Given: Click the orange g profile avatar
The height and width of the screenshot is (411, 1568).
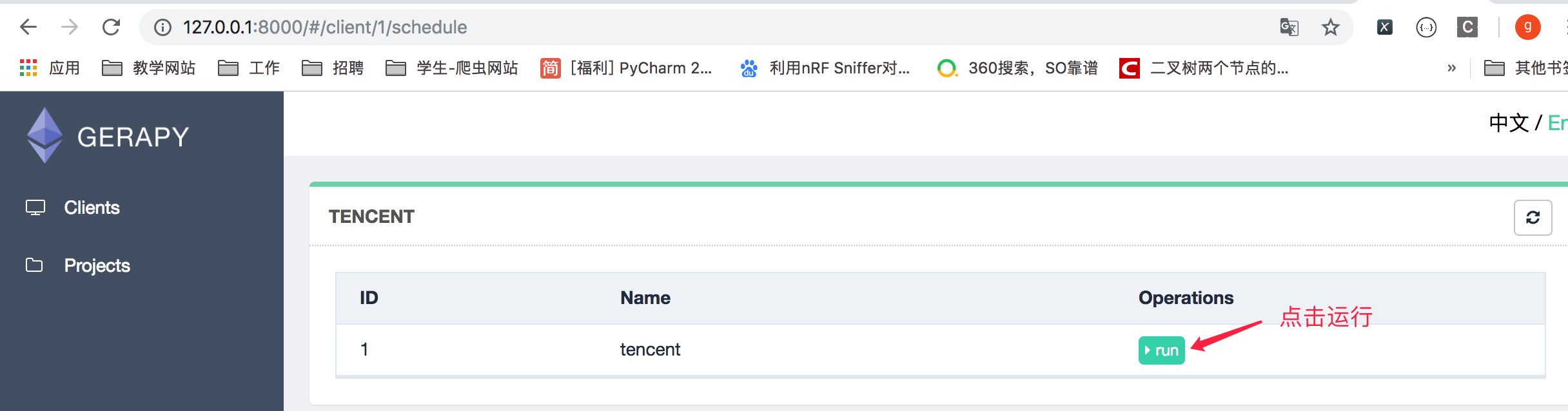Looking at the screenshot, I should coord(1529,27).
